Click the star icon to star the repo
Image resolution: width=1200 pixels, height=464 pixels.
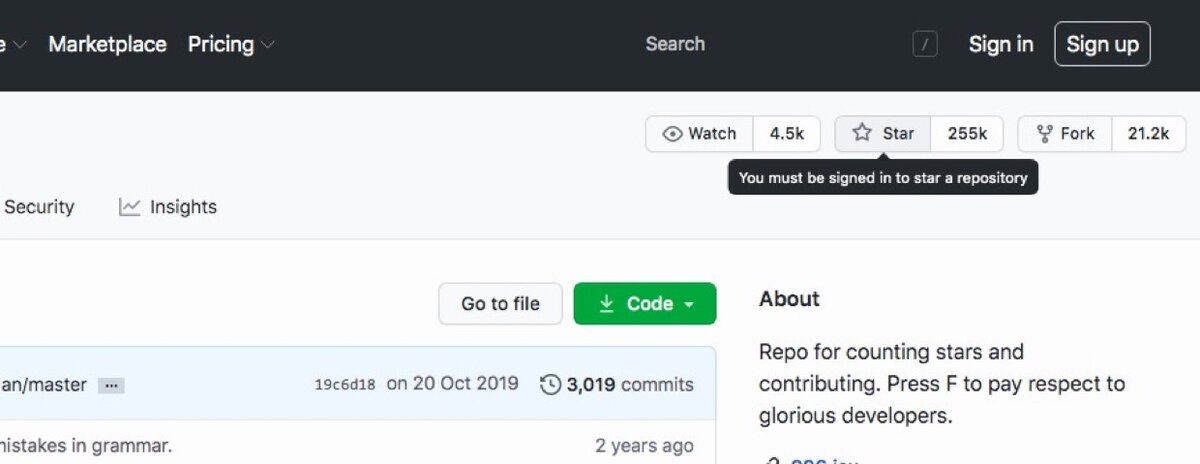862,133
